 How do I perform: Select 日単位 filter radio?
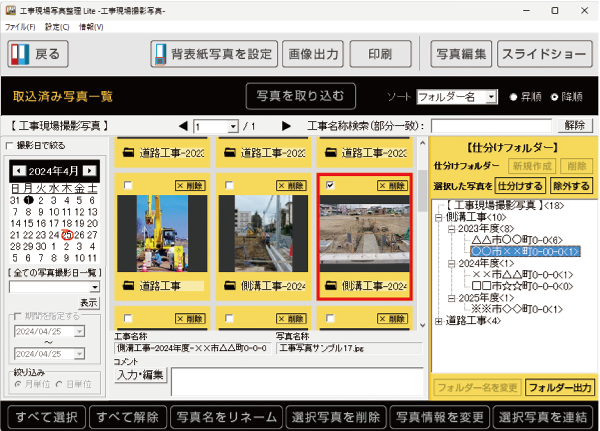(x=59, y=384)
